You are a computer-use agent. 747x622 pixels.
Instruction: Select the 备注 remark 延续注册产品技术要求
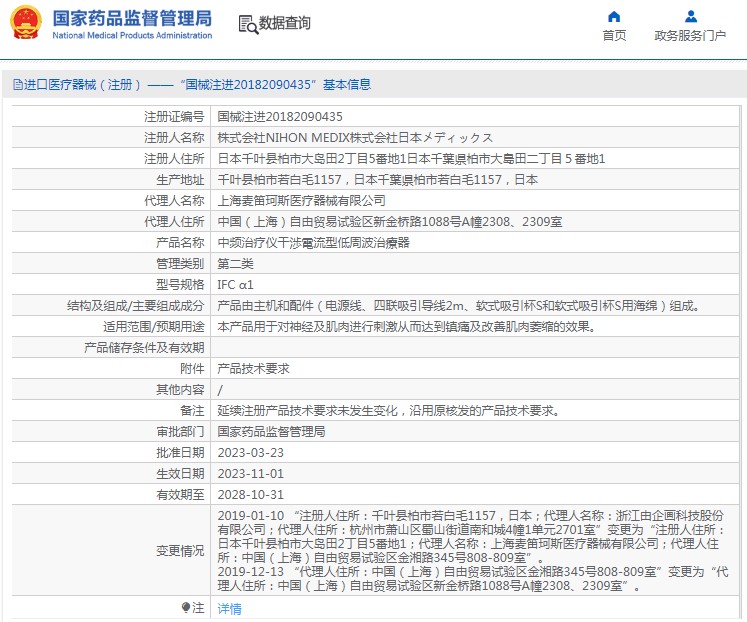389,411
